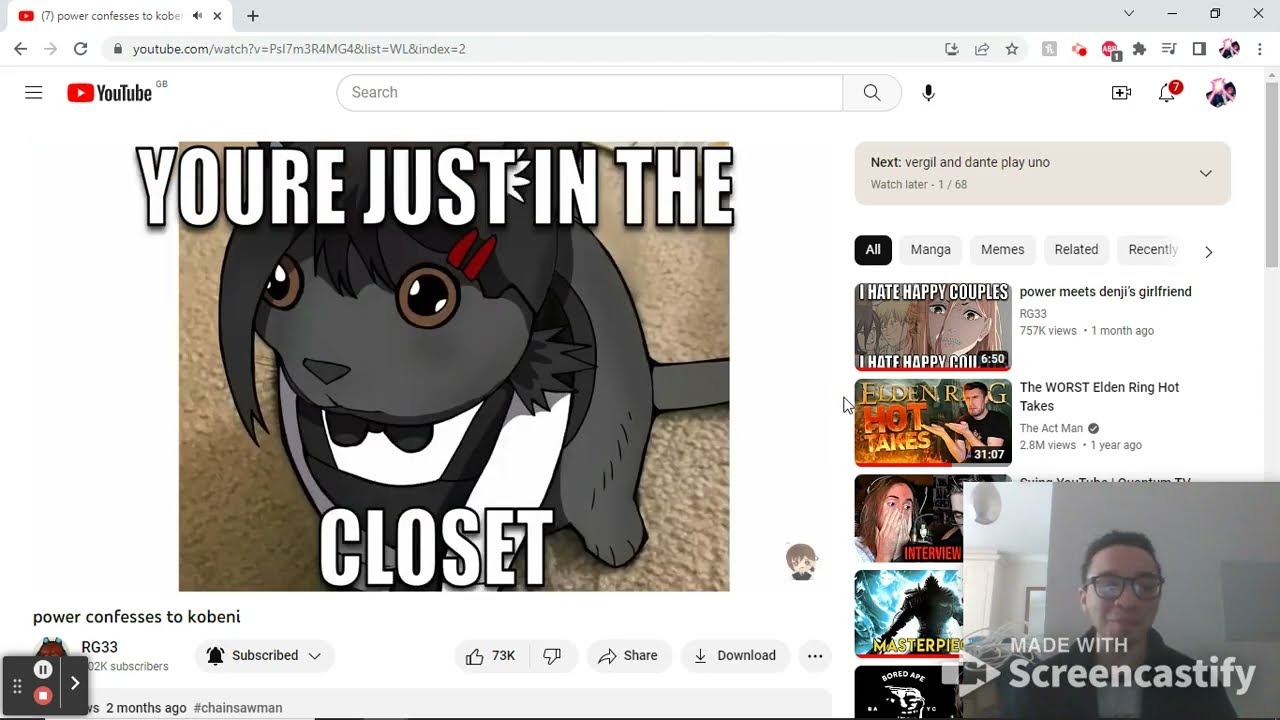
Task: Go to YouTube home via logo
Action: (110, 93)
